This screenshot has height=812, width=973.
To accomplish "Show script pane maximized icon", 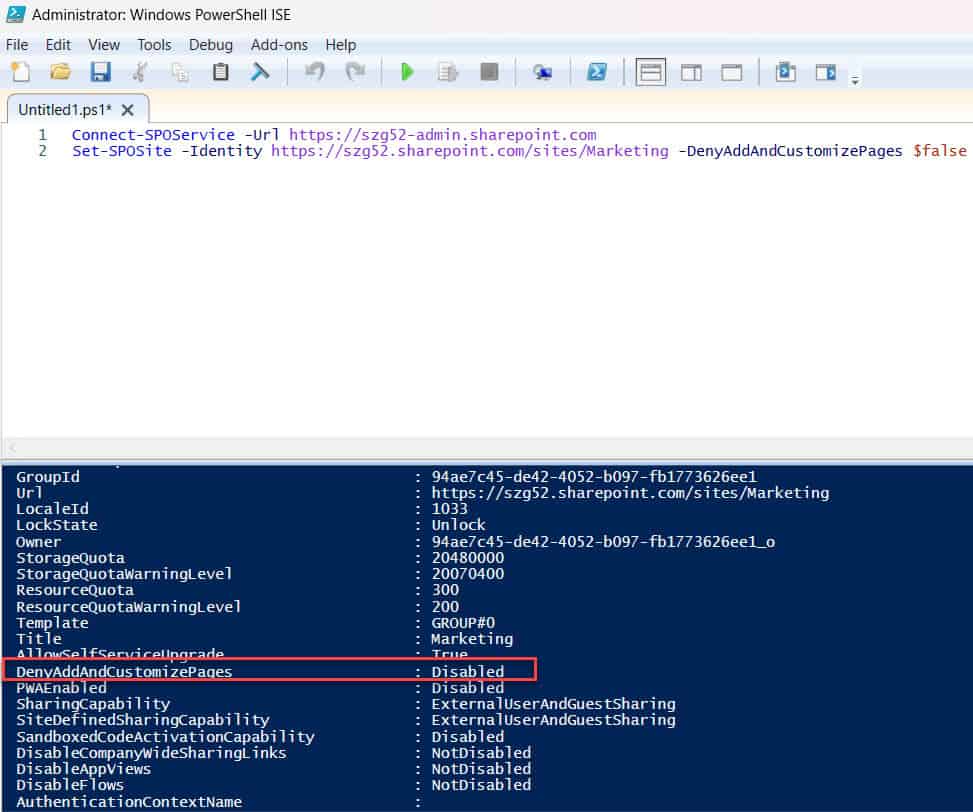I will click(732, 73).
